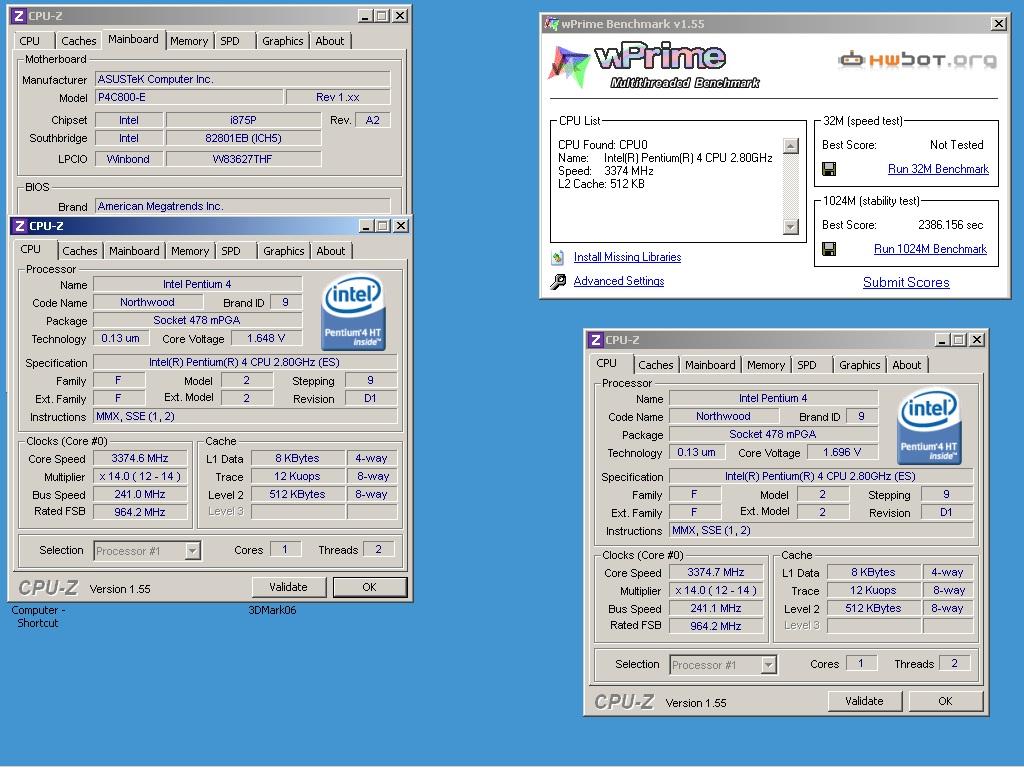
Task: Click the CPU List scroll up arrow in wPrime
Action: [790, 146]
